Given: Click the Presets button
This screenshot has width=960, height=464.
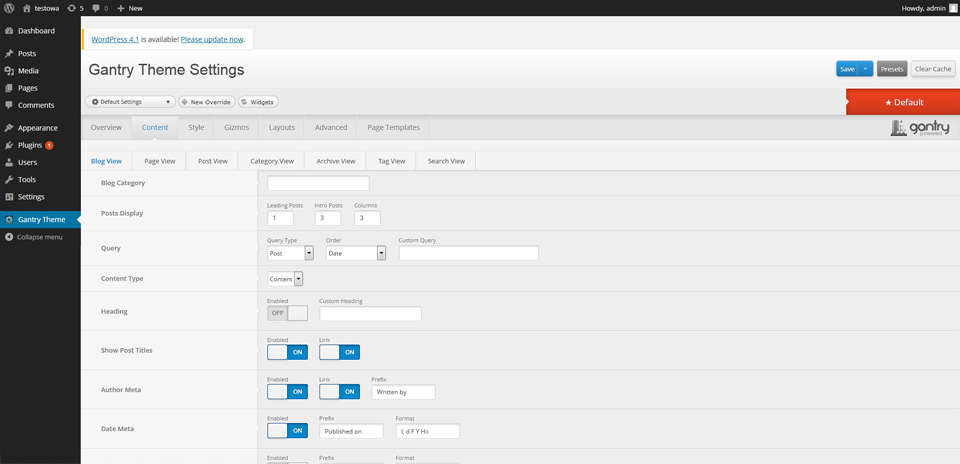Looking at the screenshot, I should pyautogui.click(x=892, y=69).
